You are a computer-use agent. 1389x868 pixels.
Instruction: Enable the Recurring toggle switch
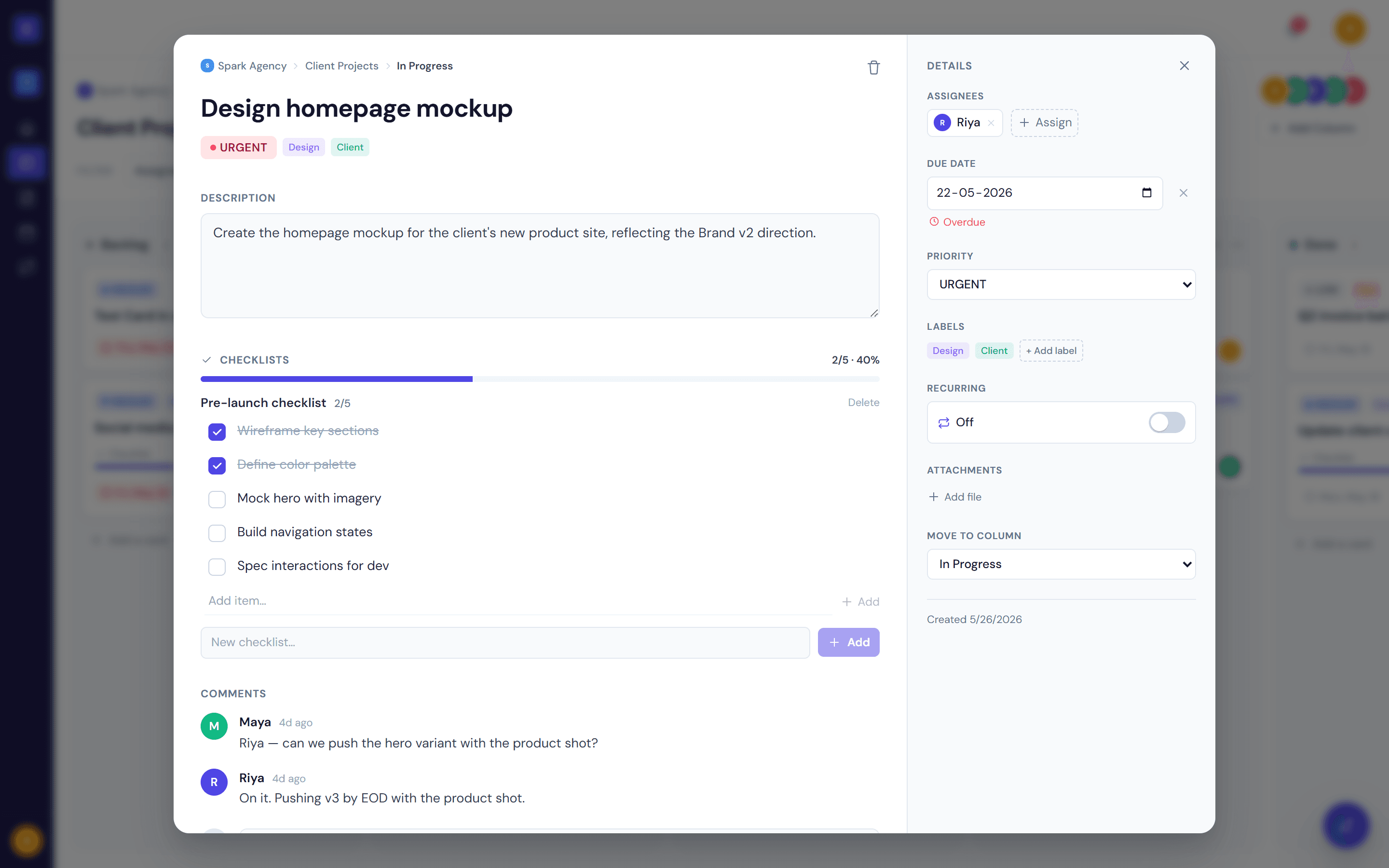click(x=1166, y=422)
